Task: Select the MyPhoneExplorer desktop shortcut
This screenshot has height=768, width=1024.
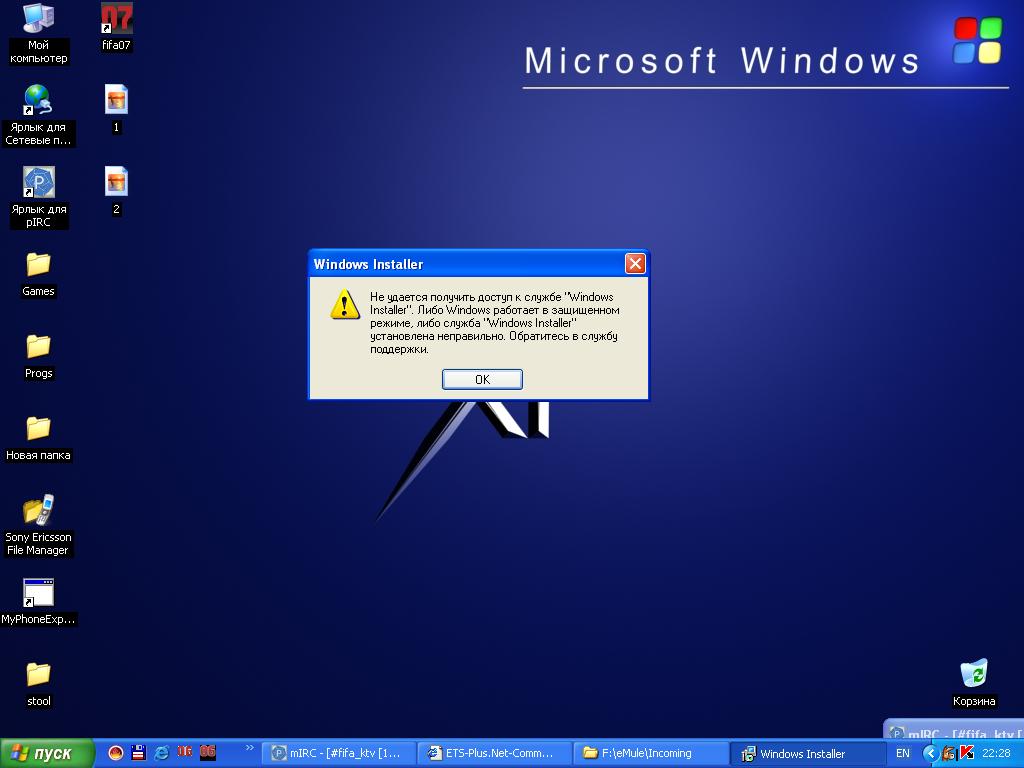Action: coord(38,593)
